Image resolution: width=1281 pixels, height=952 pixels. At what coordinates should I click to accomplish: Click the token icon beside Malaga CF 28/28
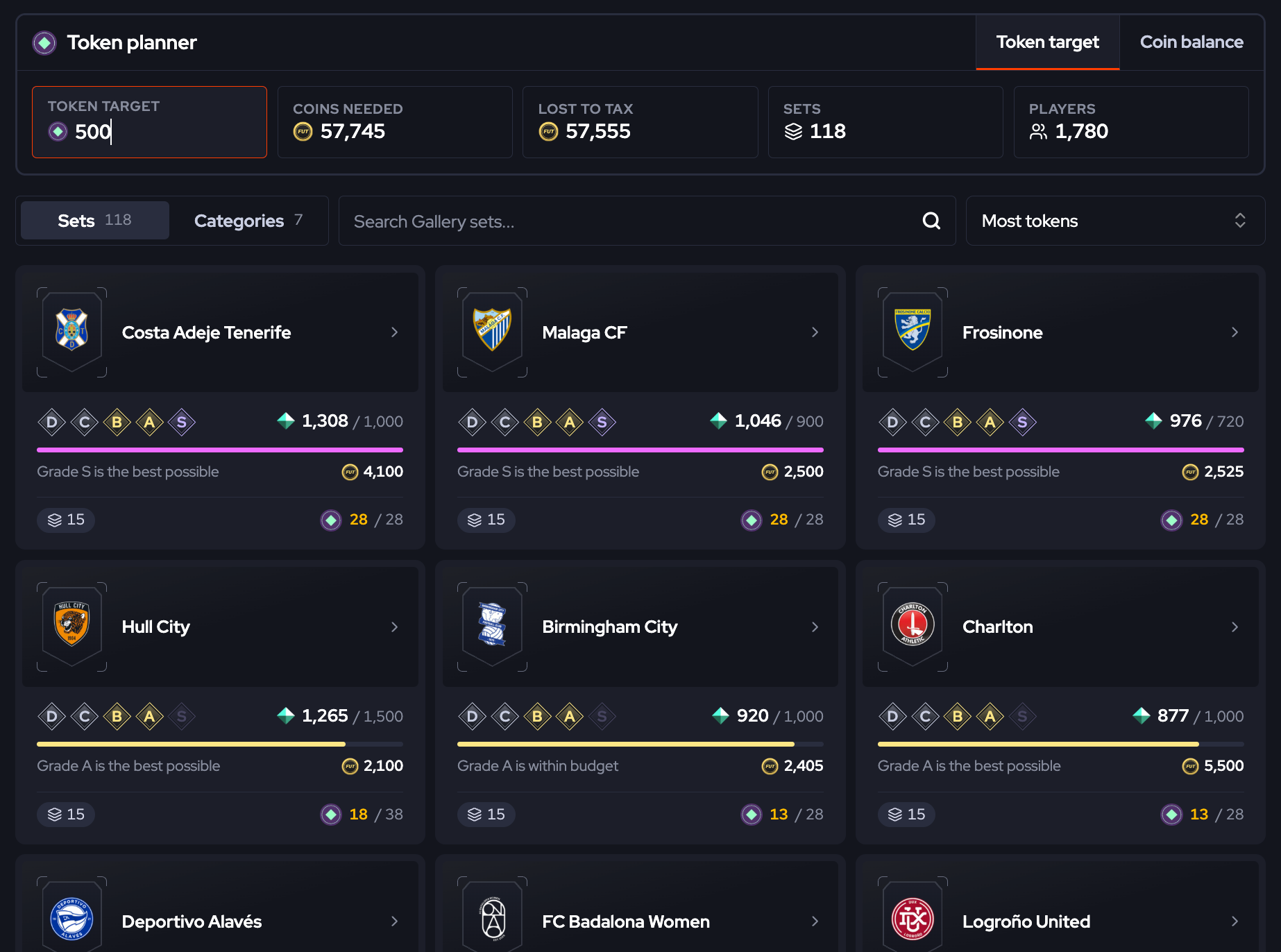(x=752, y=520)
